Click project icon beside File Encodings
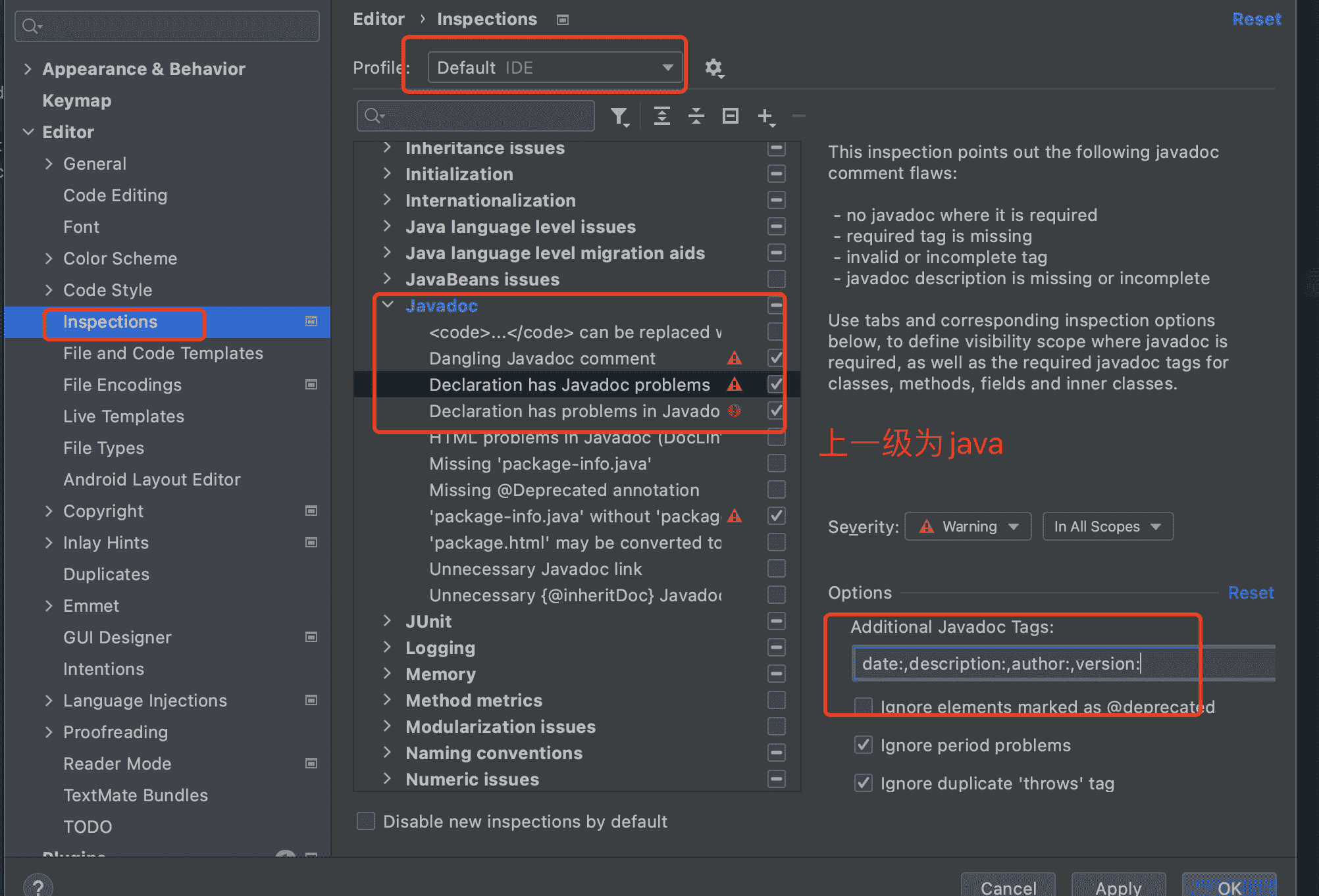The height and width of the screenshot is (896, 1319). 311,384
